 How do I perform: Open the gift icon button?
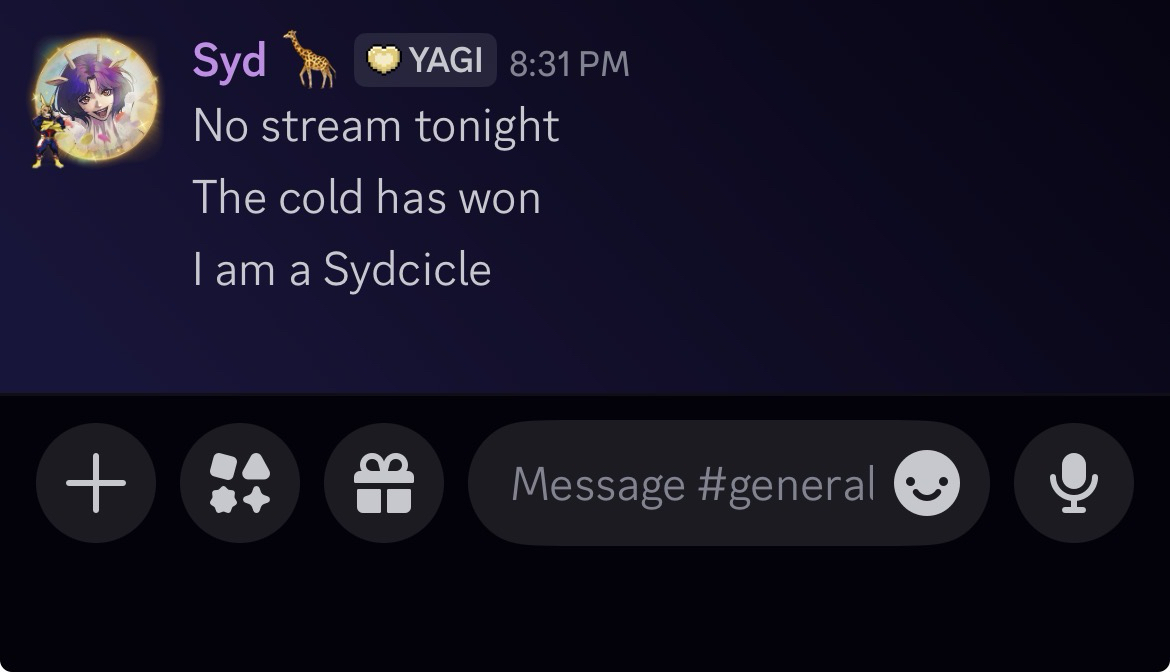(384, 483)
